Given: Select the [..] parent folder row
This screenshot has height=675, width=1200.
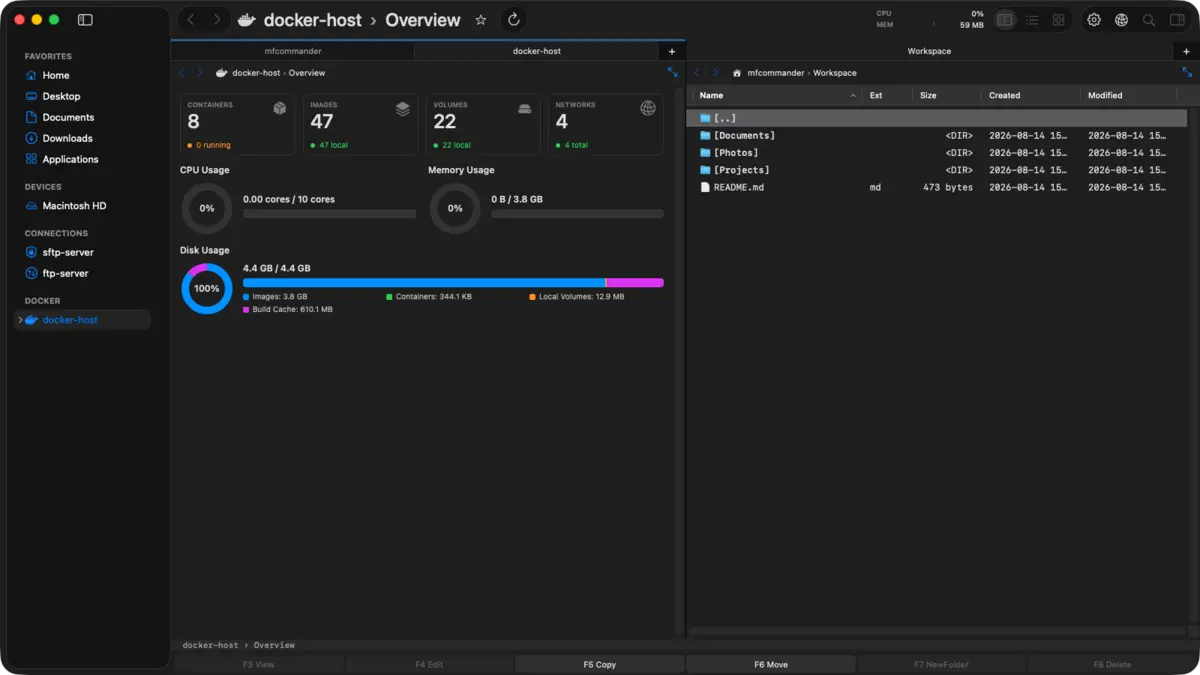Looking at the screenshot, I should 937,118.
